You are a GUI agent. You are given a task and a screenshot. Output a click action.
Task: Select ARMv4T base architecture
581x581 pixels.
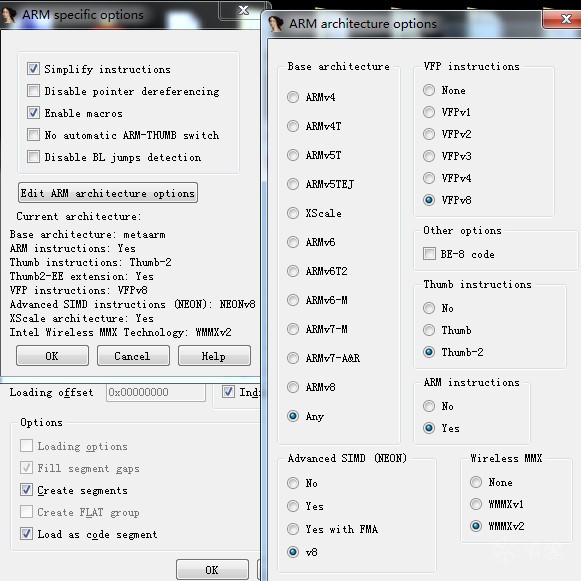point(293,126)
